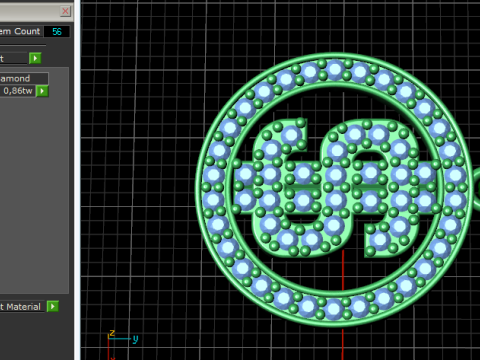Click the green pendant ring in viewport
The image size is (480, 360).
[x=333, y=190]
